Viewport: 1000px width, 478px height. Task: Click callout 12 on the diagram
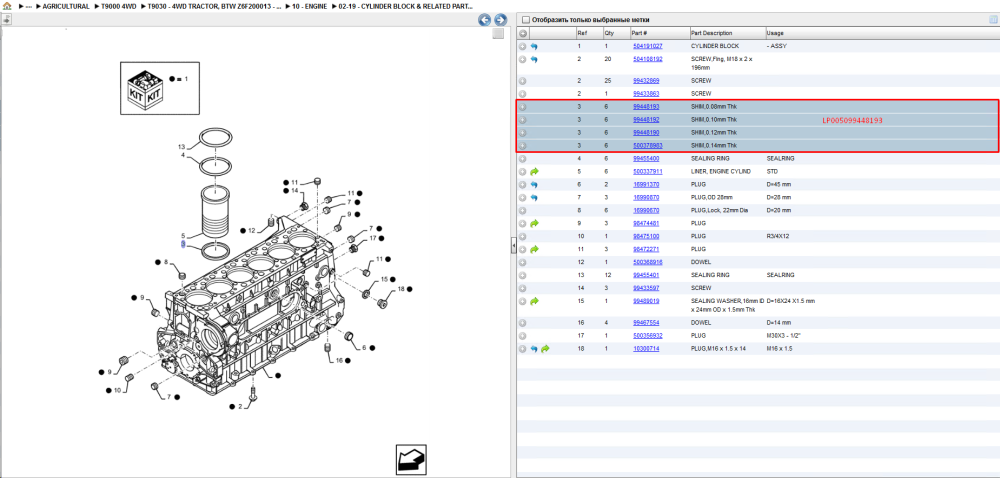pyautogui.click(x=252, y=231)
